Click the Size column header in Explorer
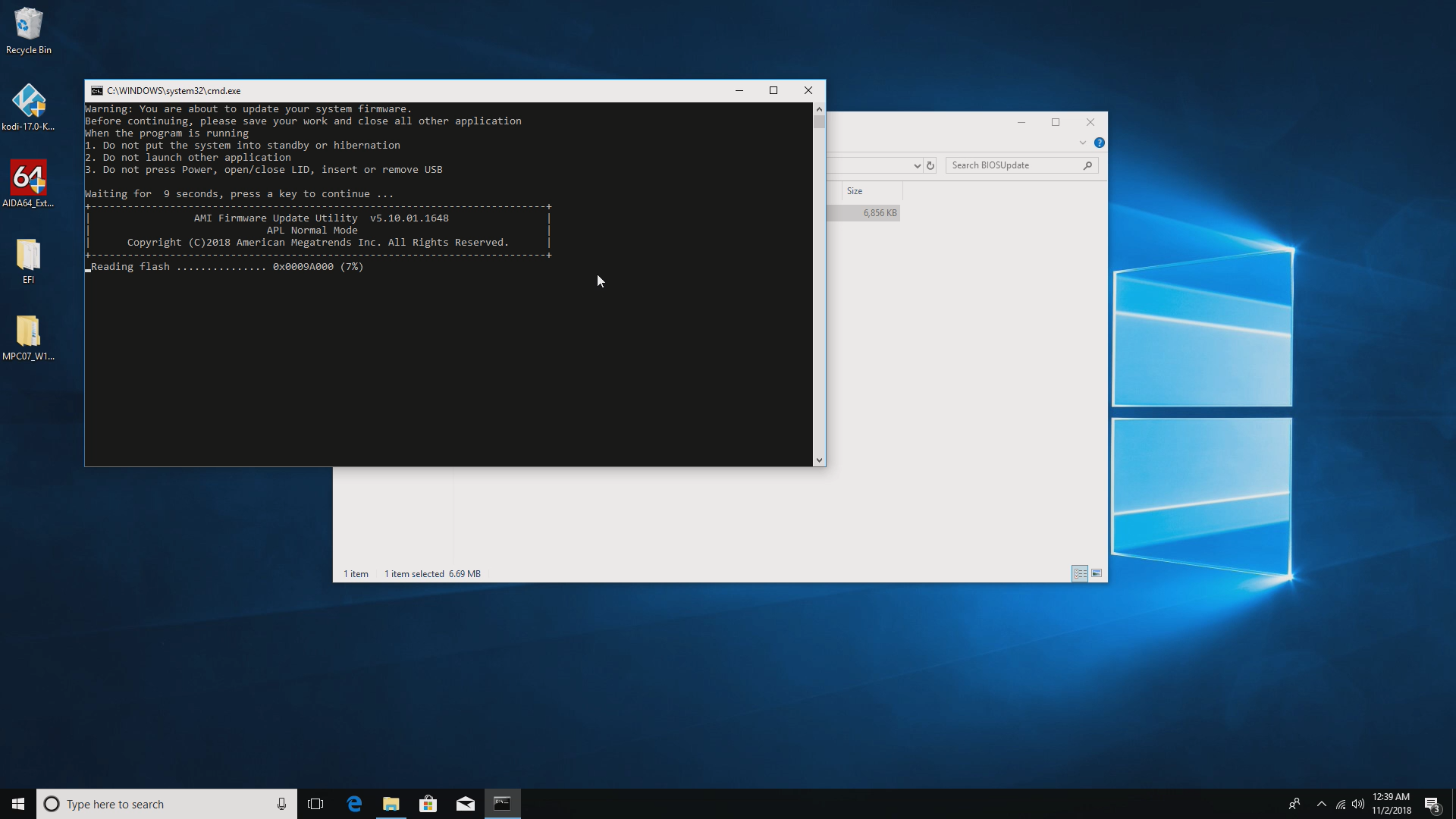The width and height of the screenshot is (1456, 819). 872,191
